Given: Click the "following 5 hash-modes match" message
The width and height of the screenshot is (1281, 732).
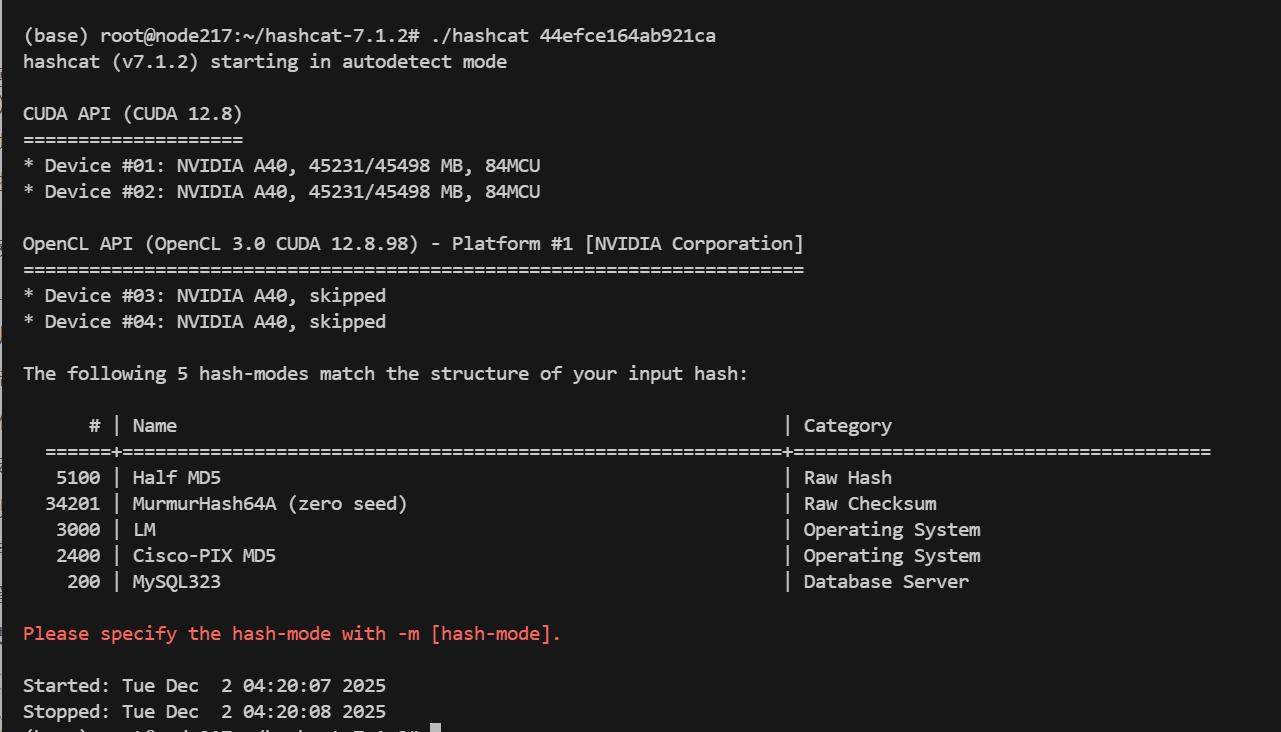Looking at the screenshot, I should [385, 374].
